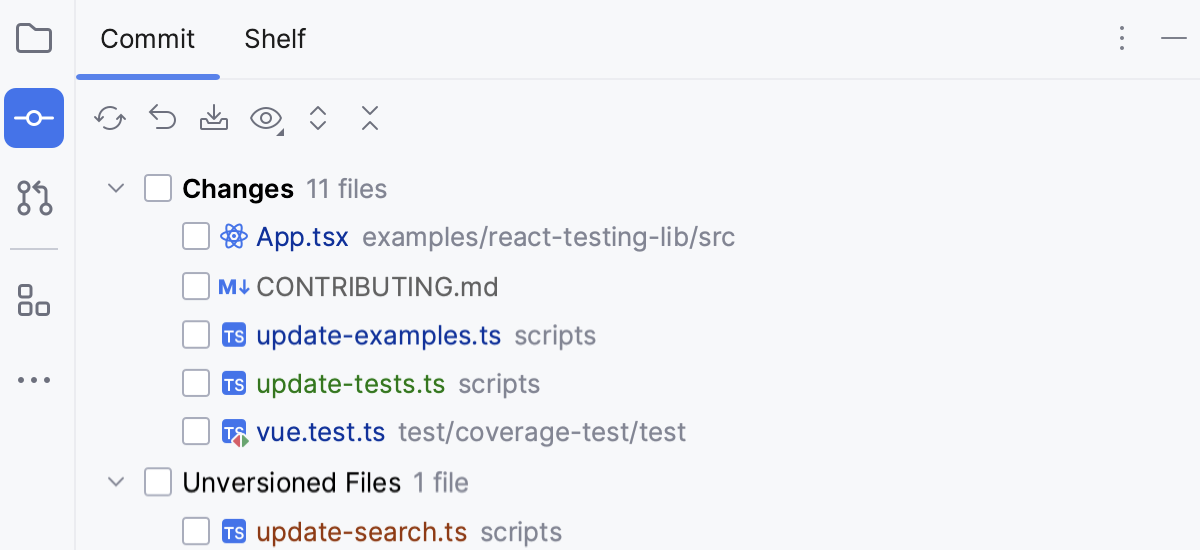The height and width of the screenshot is (550, 1200).
Task: Open the Pull Requests tool window
Action: coord(34,199)
